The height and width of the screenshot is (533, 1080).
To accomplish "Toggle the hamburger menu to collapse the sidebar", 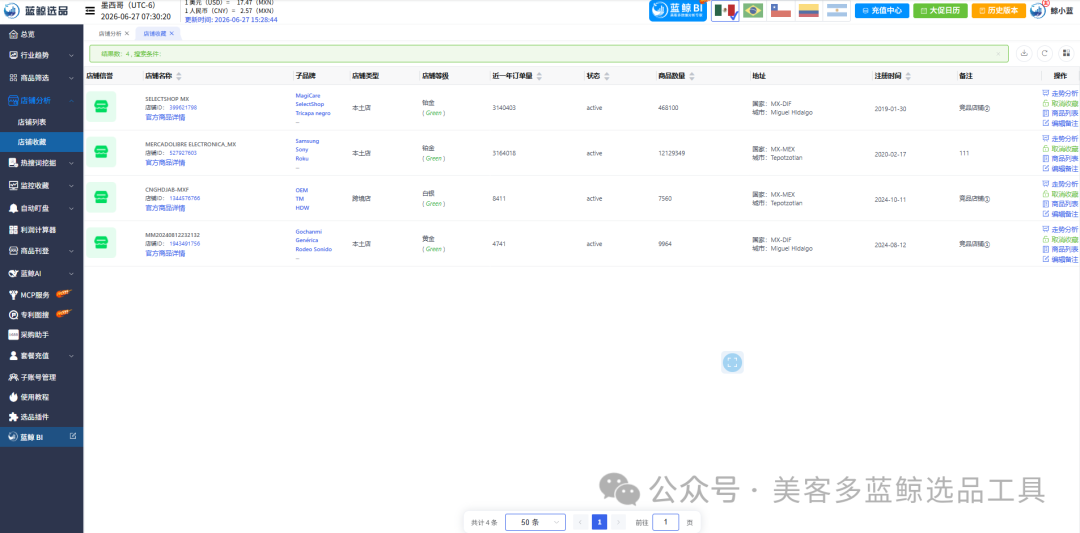I will point(90,11).
